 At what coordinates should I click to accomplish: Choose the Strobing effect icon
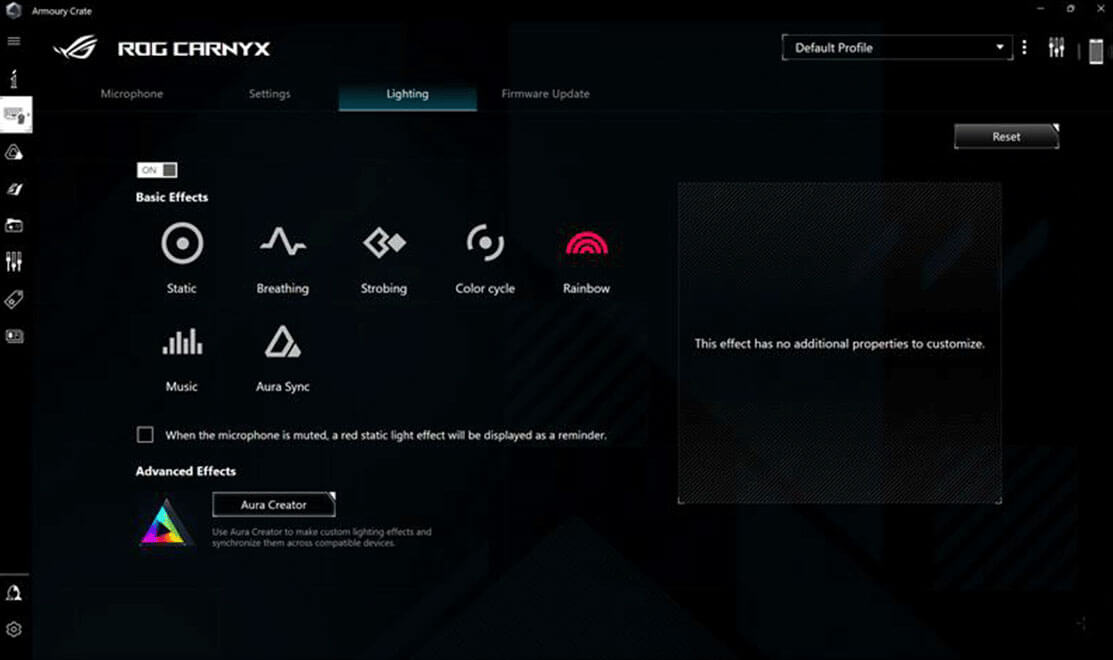384,243
